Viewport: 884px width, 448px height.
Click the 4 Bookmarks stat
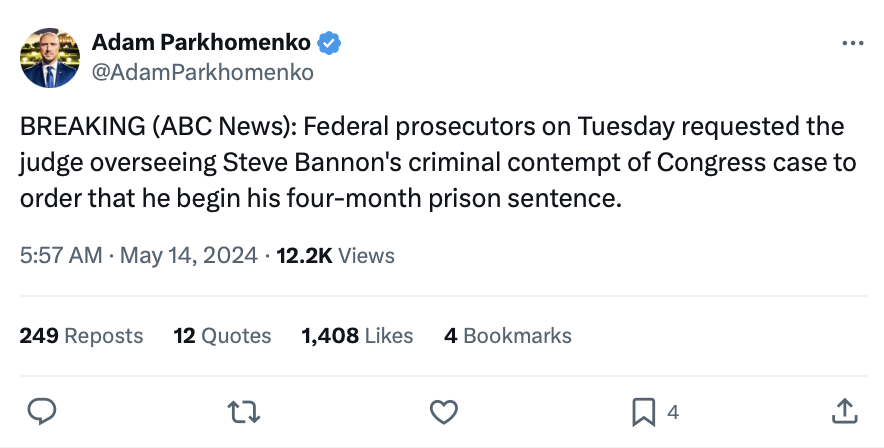point(507,336)
